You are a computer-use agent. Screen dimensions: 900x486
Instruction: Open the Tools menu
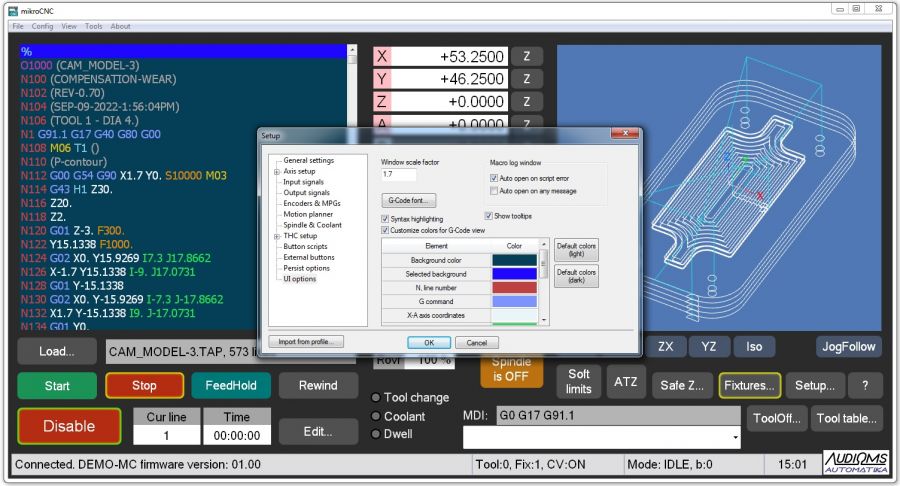point(94,26)
